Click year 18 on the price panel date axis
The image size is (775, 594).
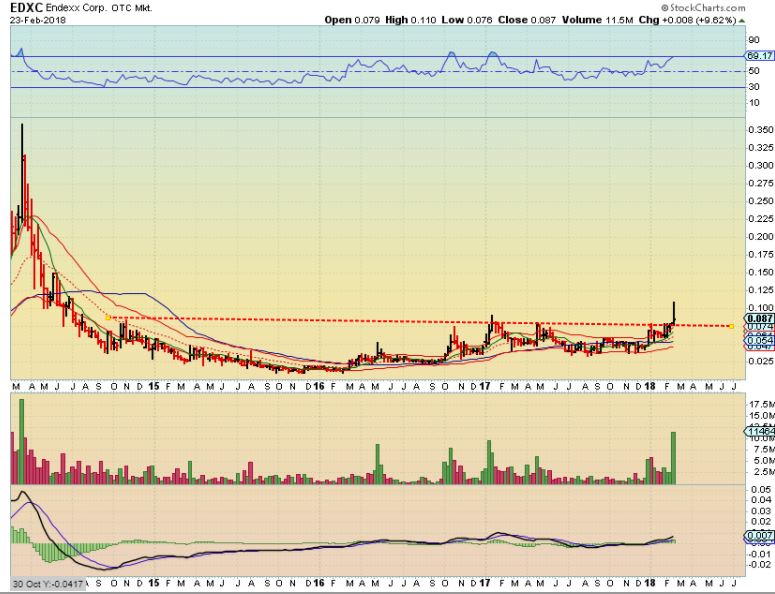(650, 386)
